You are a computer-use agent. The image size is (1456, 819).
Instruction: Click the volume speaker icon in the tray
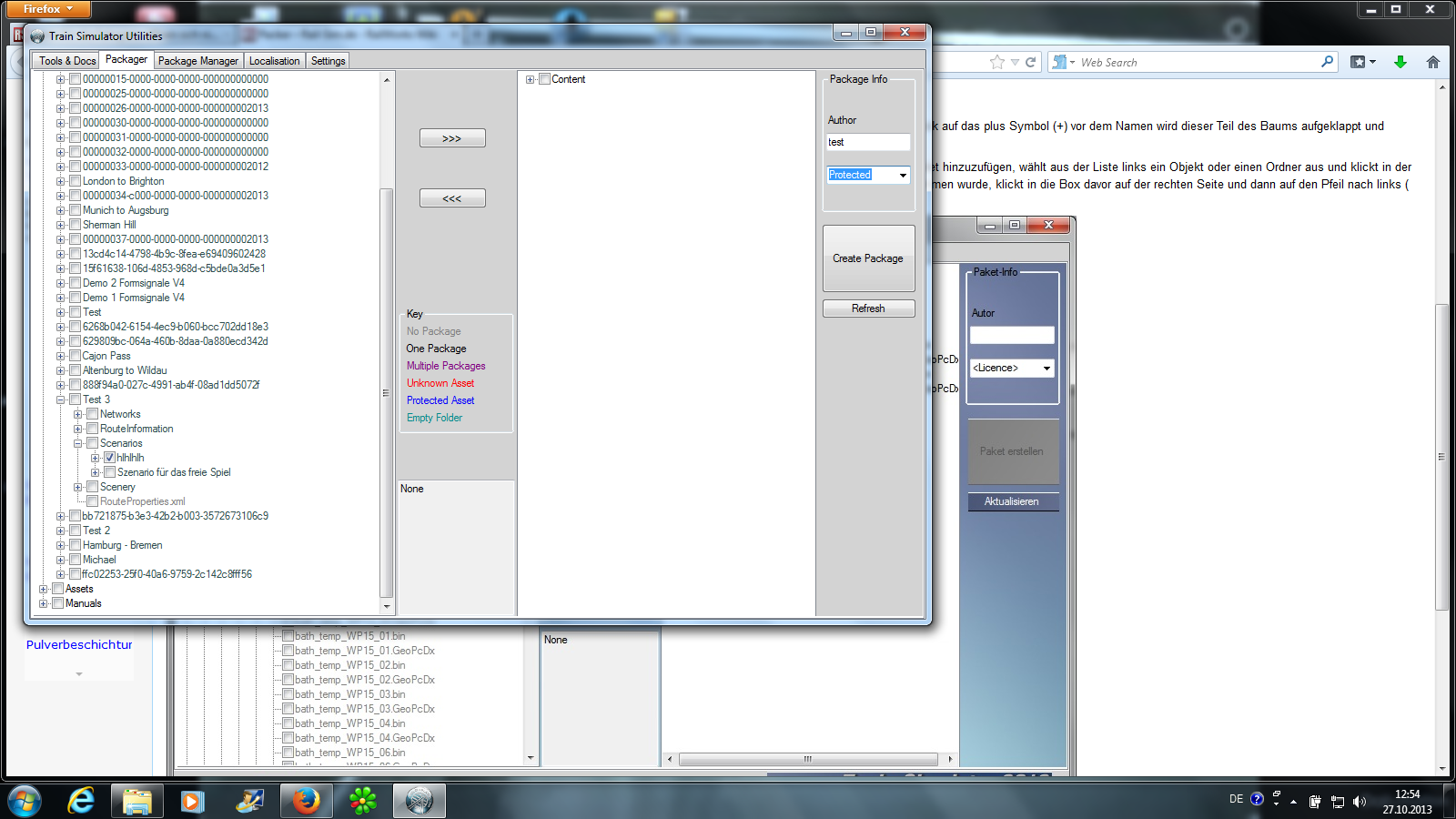(1360, 802)
